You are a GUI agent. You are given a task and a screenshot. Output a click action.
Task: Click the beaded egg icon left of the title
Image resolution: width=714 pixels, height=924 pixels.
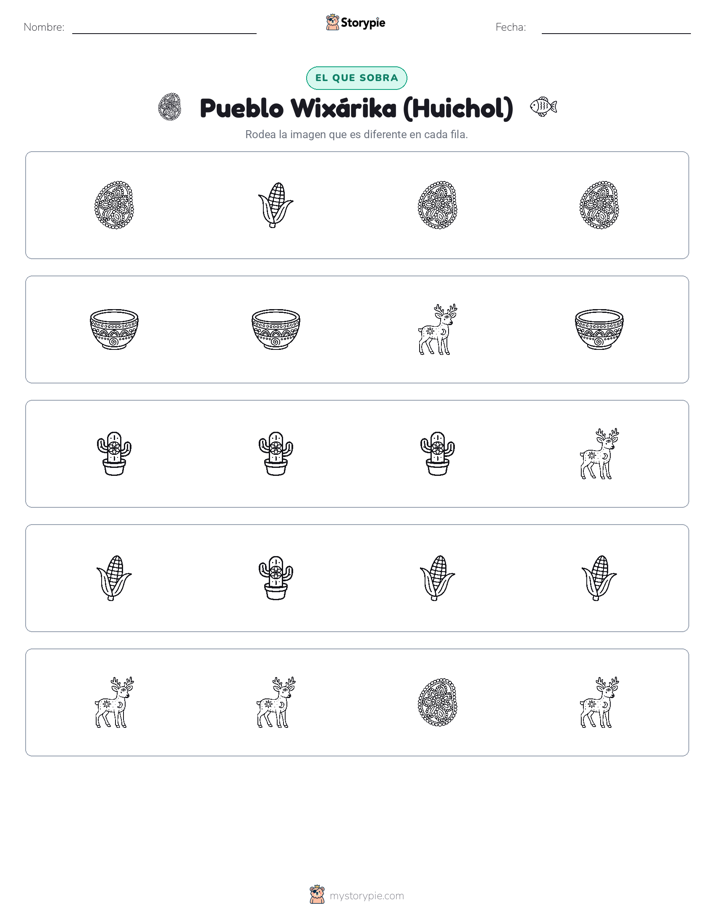170,107
